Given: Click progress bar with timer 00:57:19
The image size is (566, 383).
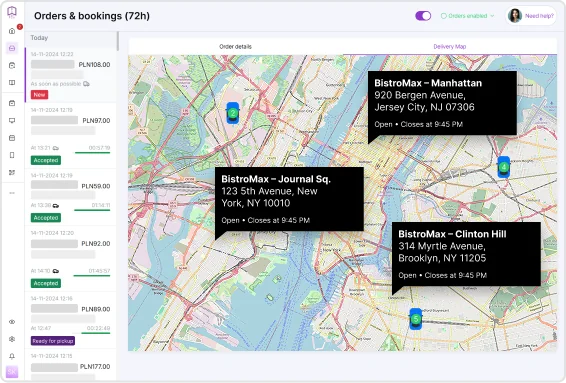Looking at the screenshot, I should (x=92, y=153).
